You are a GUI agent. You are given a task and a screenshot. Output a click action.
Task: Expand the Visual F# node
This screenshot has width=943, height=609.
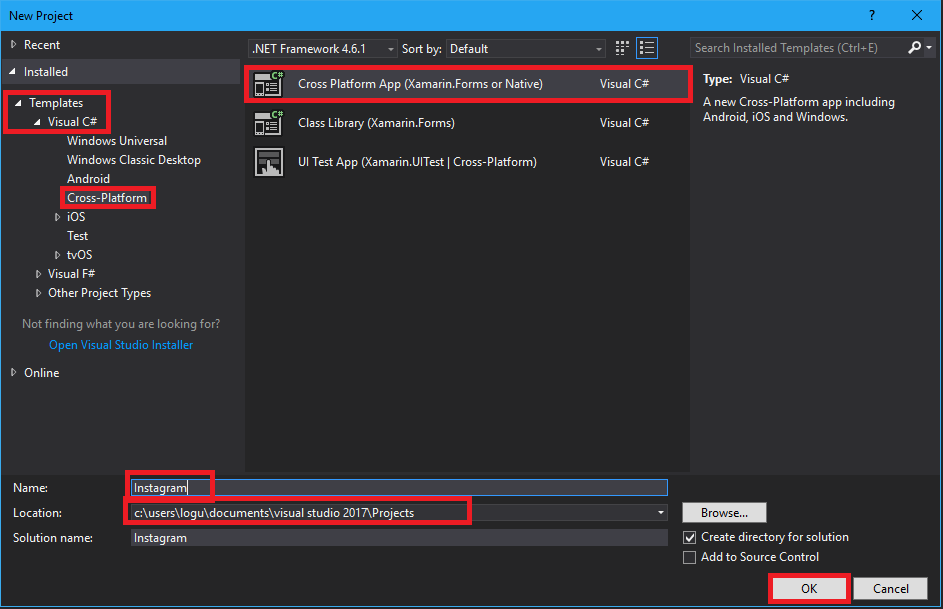(x=38, y=274)
